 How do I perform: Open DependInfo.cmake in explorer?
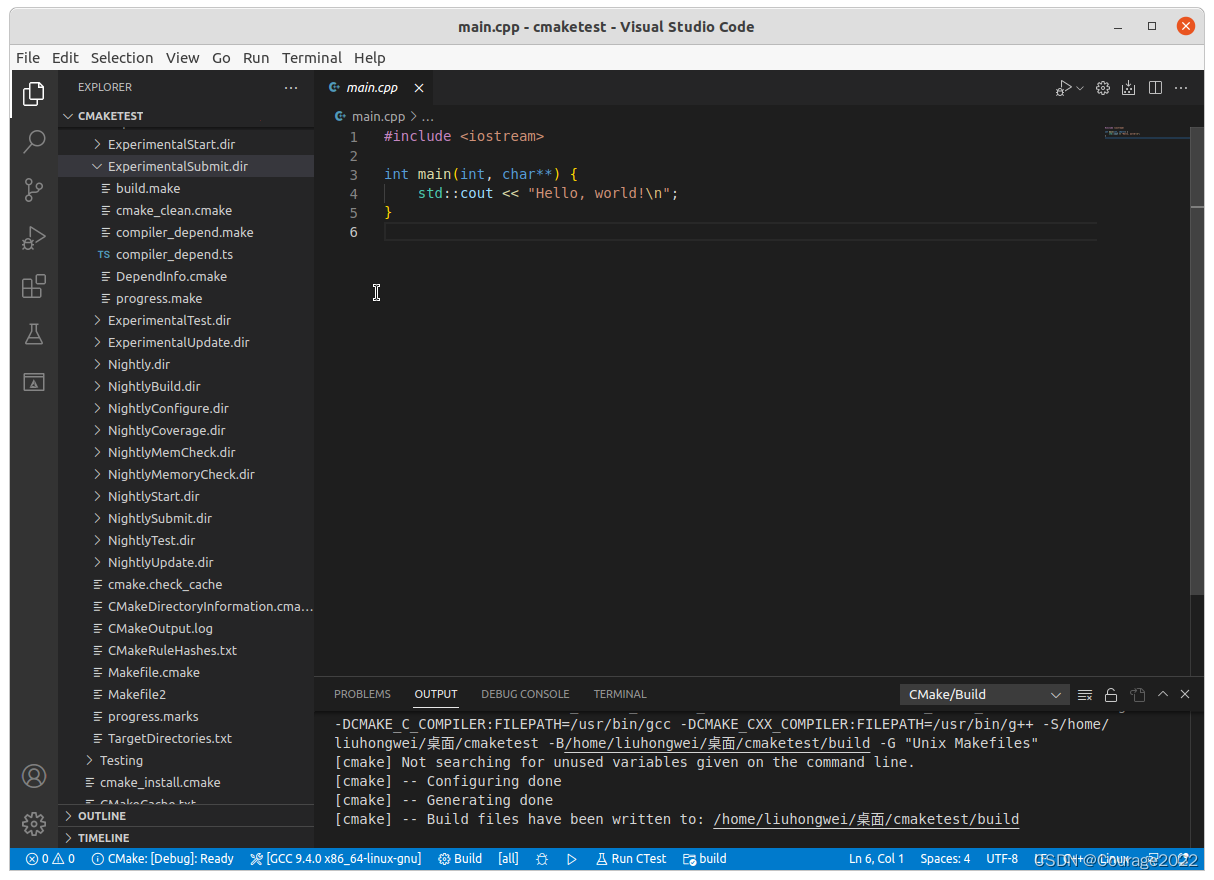(x=186, y=277)
